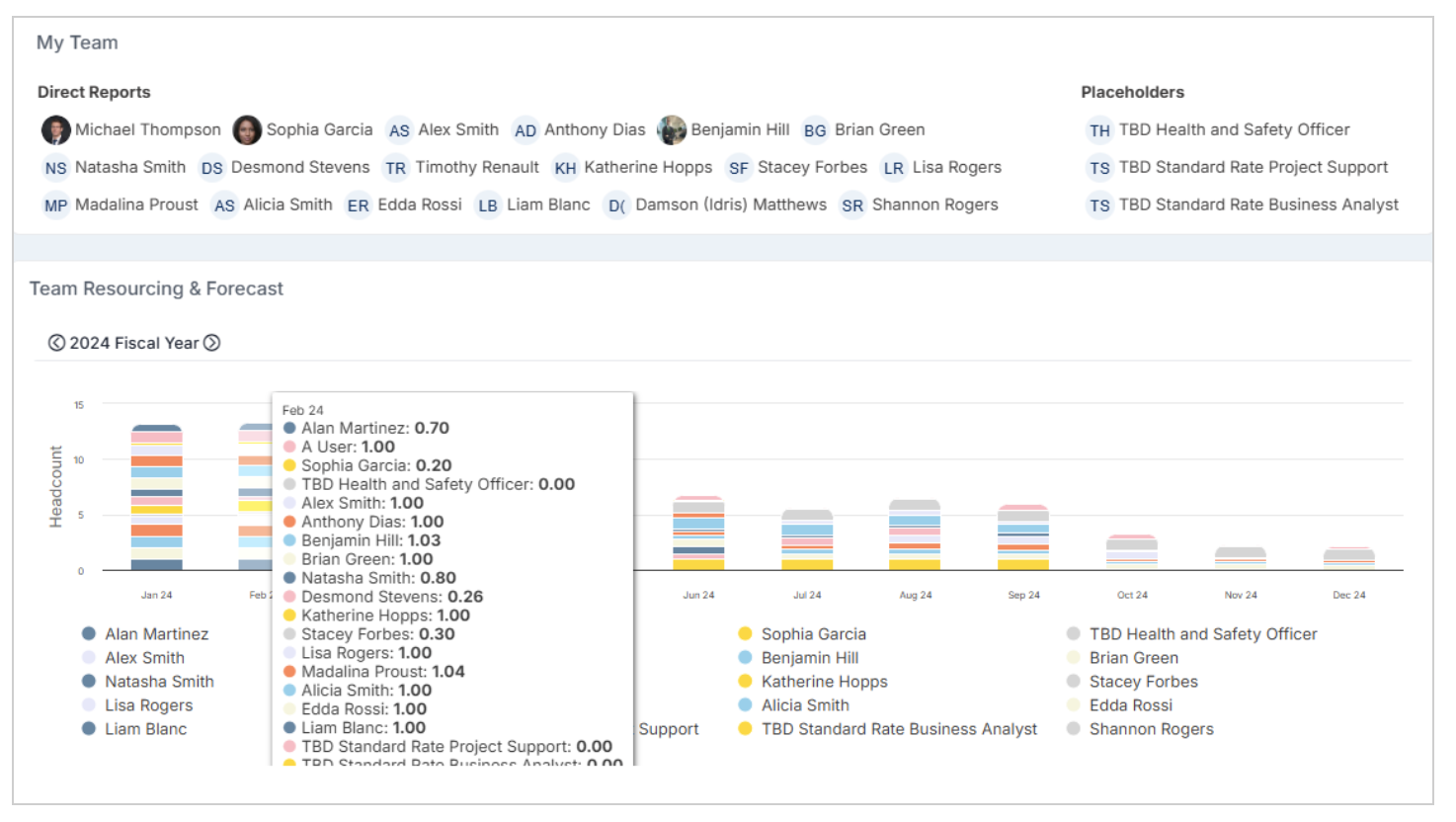Open Benjamin Hill's avatar photo
Screen dimensions: 1456x822
click(672, 129)
